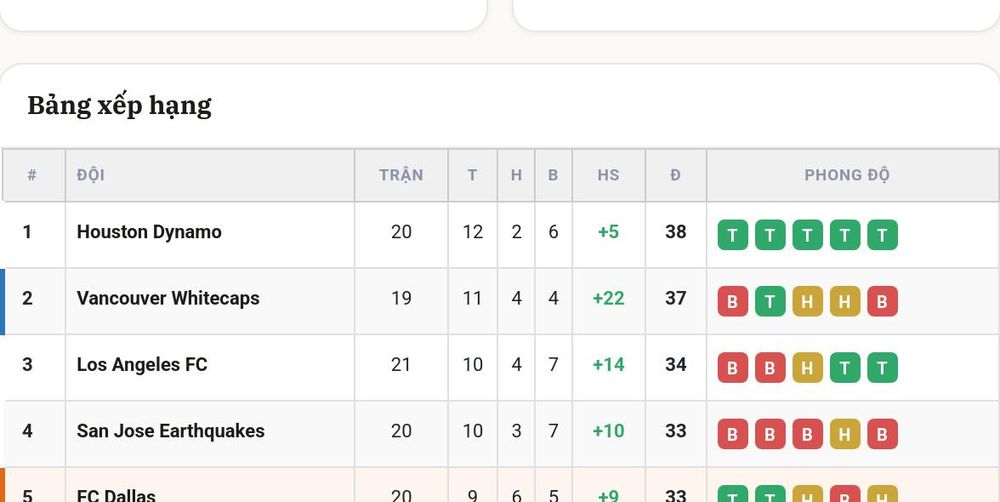The height and width of the screenshot is (502, 1000).
Task: Select the FC Dallas row
Action: pos(500,485)
